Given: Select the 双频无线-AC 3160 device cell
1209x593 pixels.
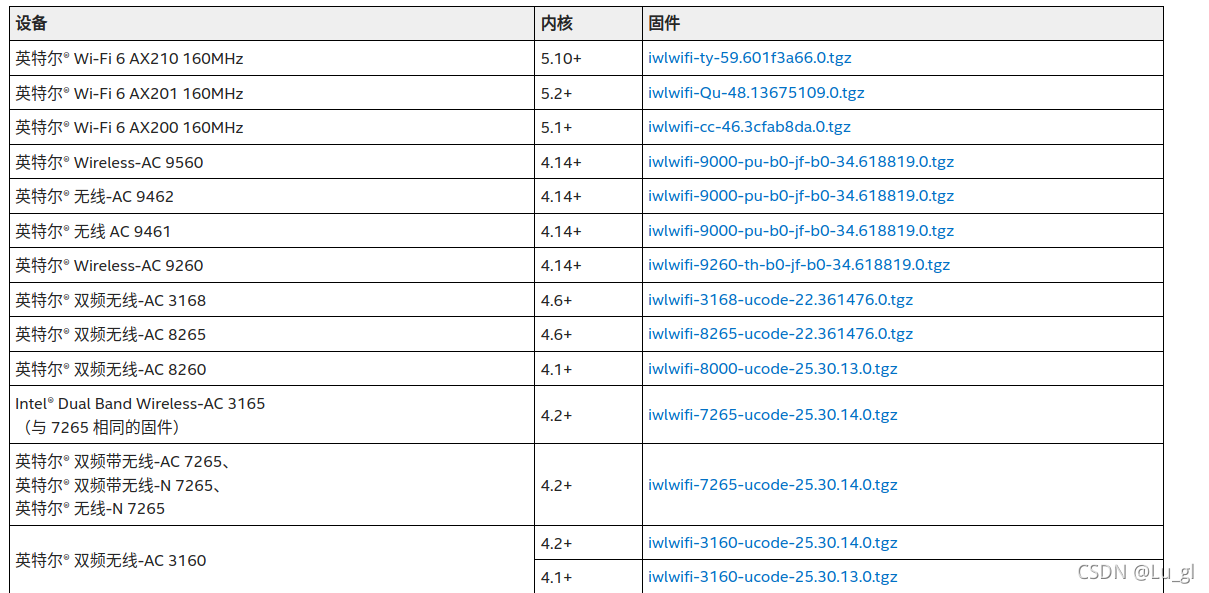Looking at the screenshot, I should pyautogui.click(x=272, y=560).
